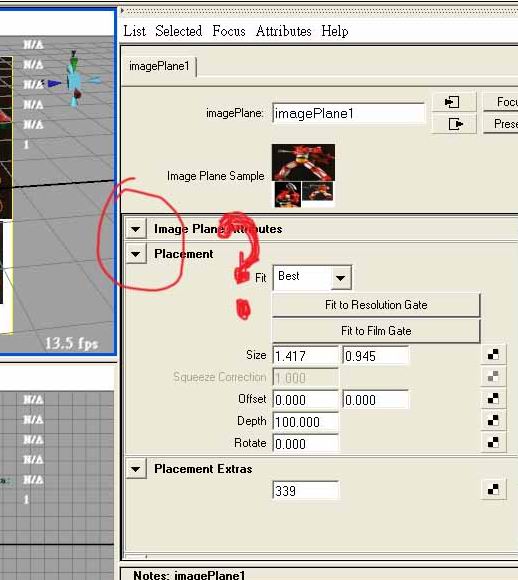Collapse the Image Plane Attributes section
The height and width of the screenshot is (580, 518).
(x=136, y=229)
